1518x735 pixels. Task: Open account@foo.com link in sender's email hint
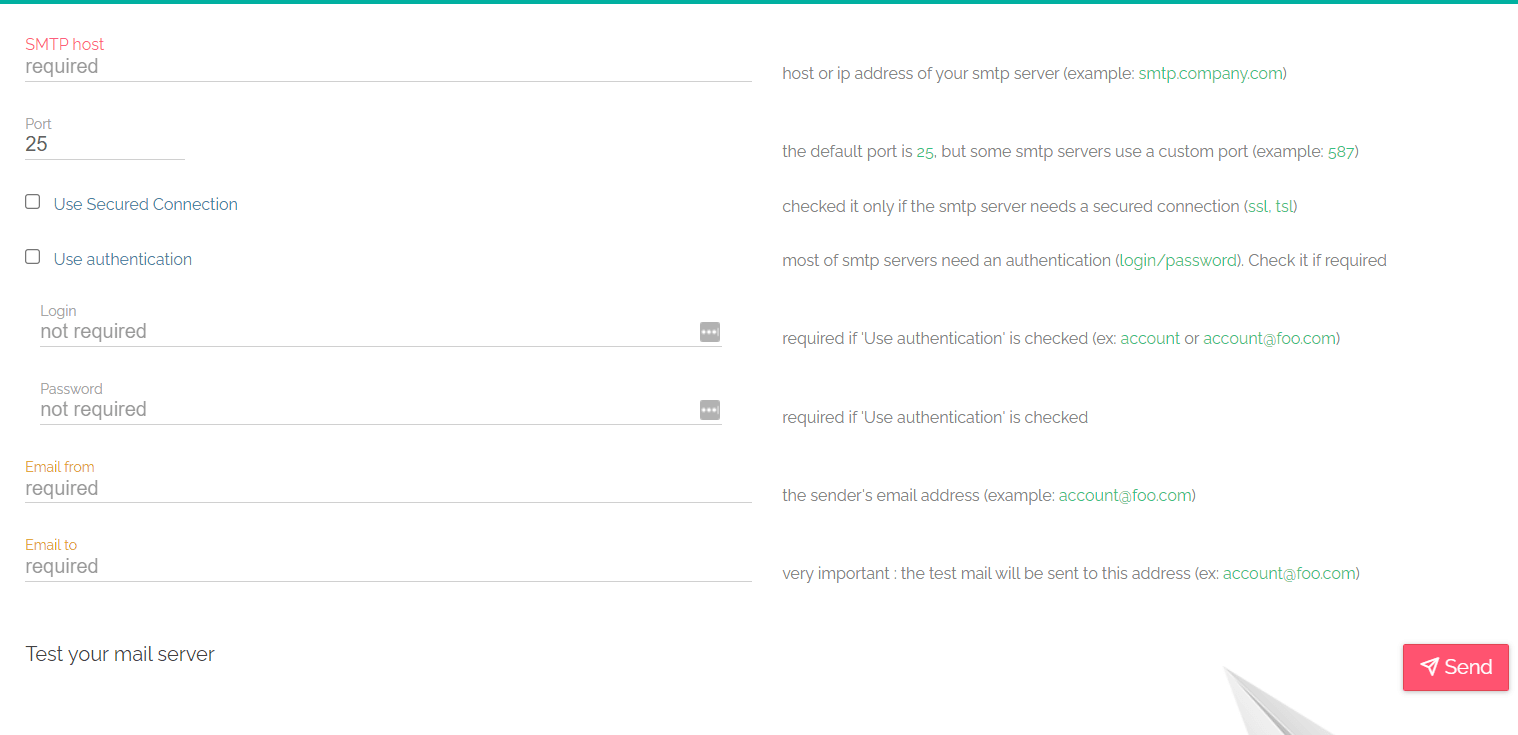coord(1125,495)
